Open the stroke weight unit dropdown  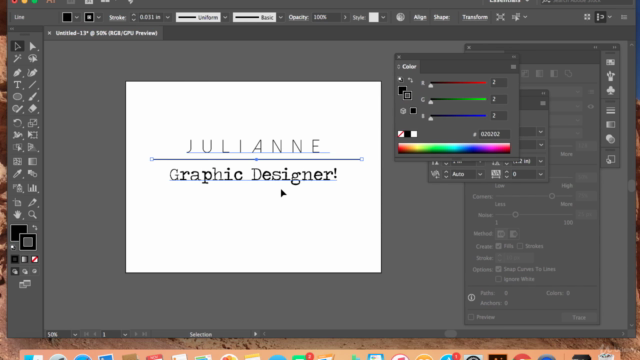(167, 17)
